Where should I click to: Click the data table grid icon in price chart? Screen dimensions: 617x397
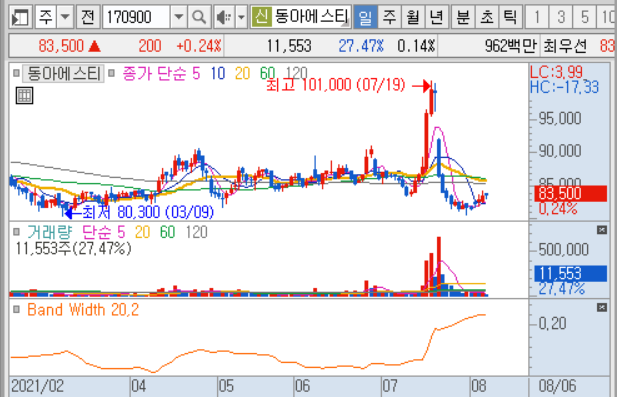pos(24,96)
